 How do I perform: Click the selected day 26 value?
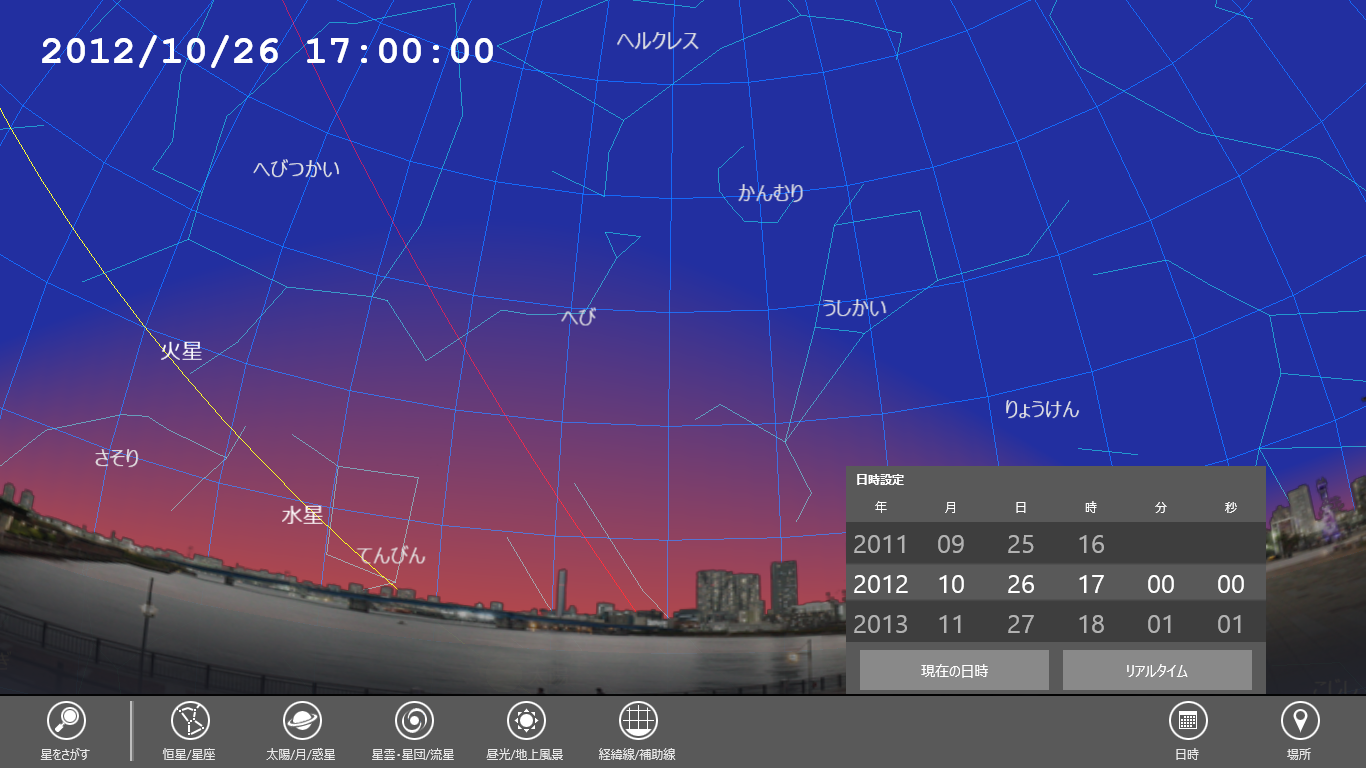tap(1021, 585)
